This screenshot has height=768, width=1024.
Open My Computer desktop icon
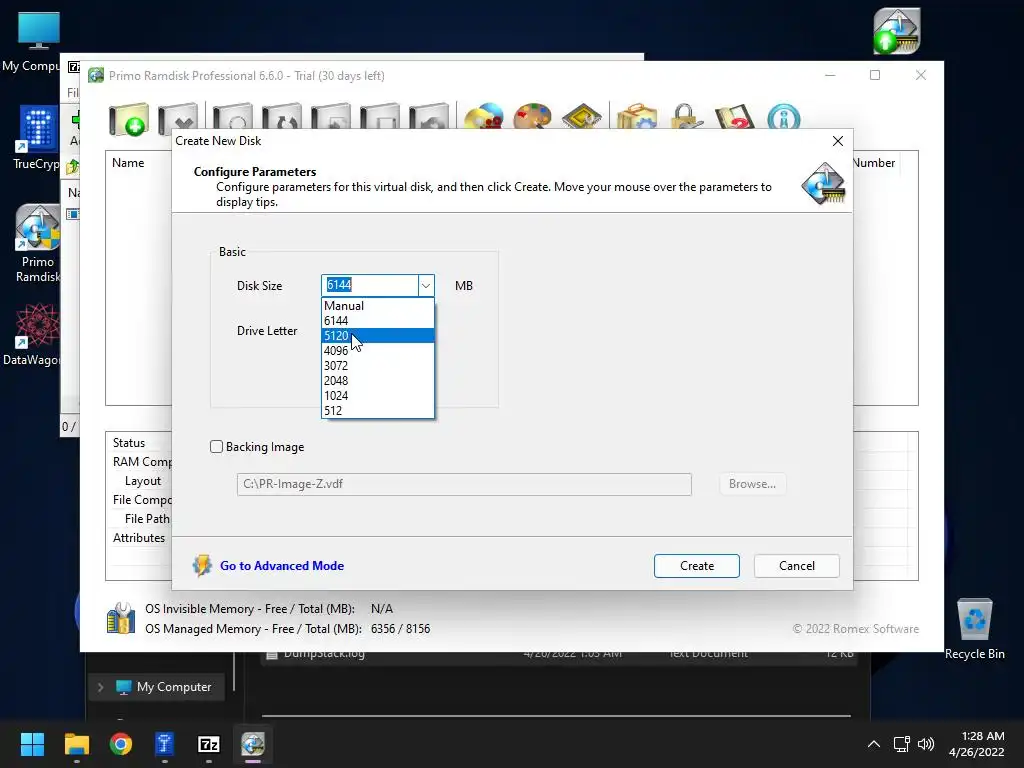pos(38,41)
